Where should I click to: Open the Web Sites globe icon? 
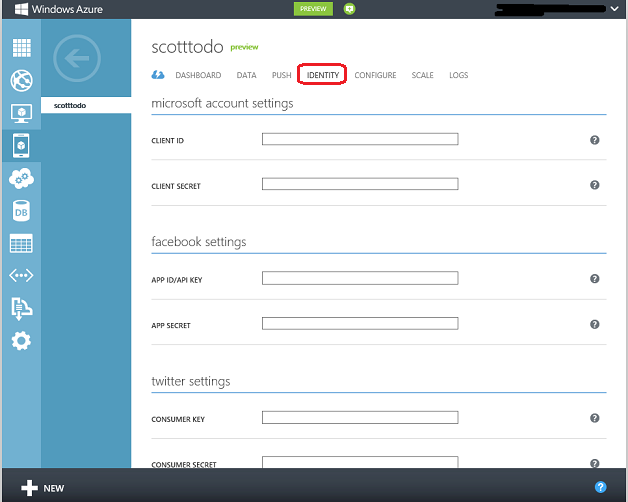tap(22, 81)
